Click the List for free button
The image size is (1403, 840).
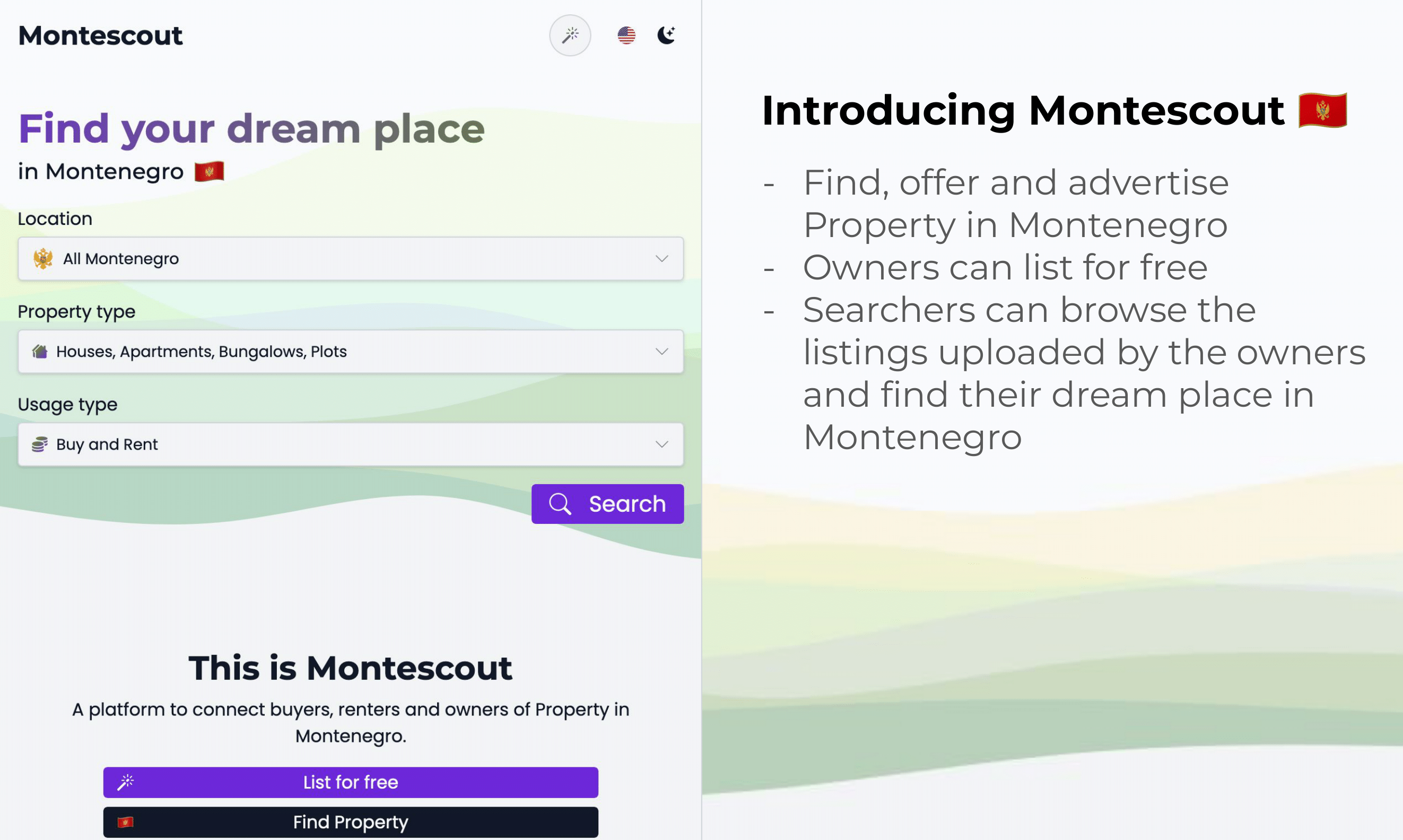350,782
